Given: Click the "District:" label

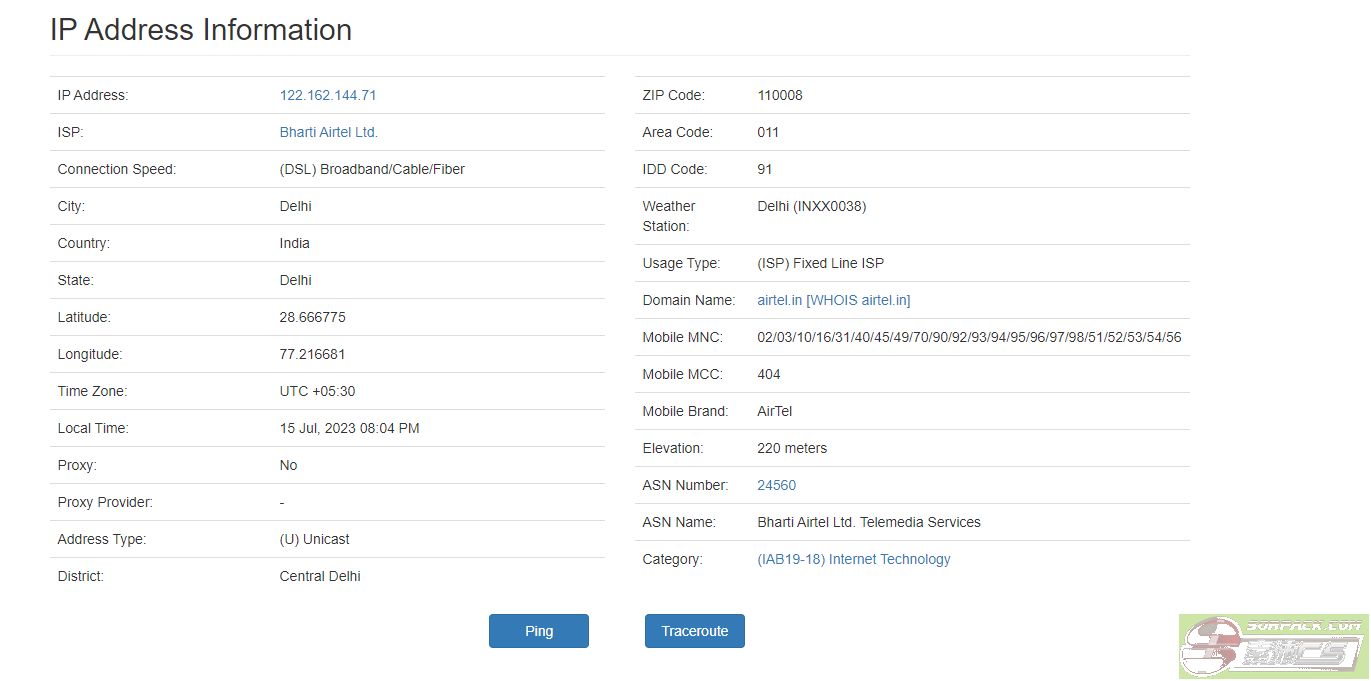Looking at the screenshot, I should pyautogui.click(x=81, y=576).
